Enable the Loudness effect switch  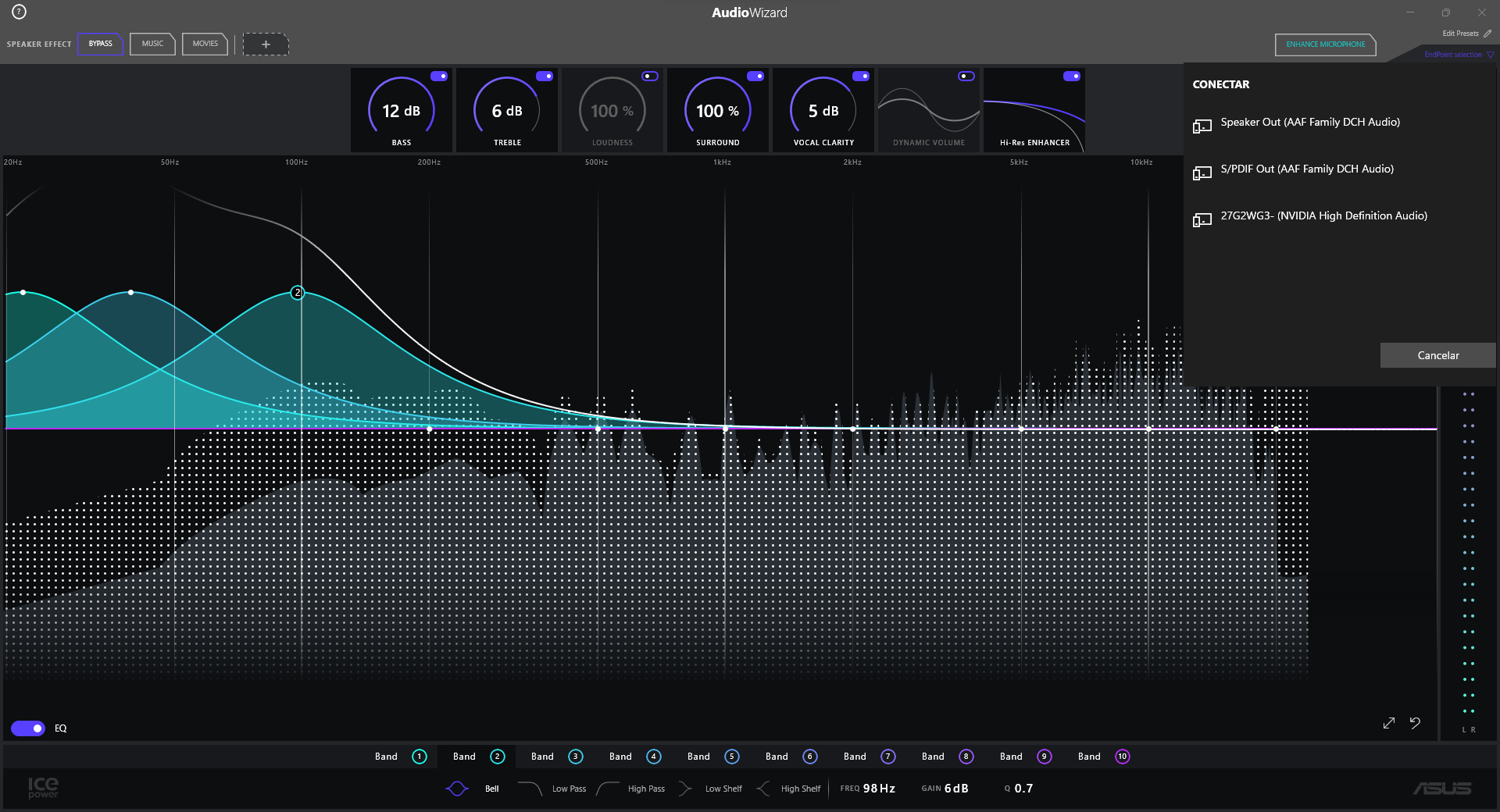[650, 76]
